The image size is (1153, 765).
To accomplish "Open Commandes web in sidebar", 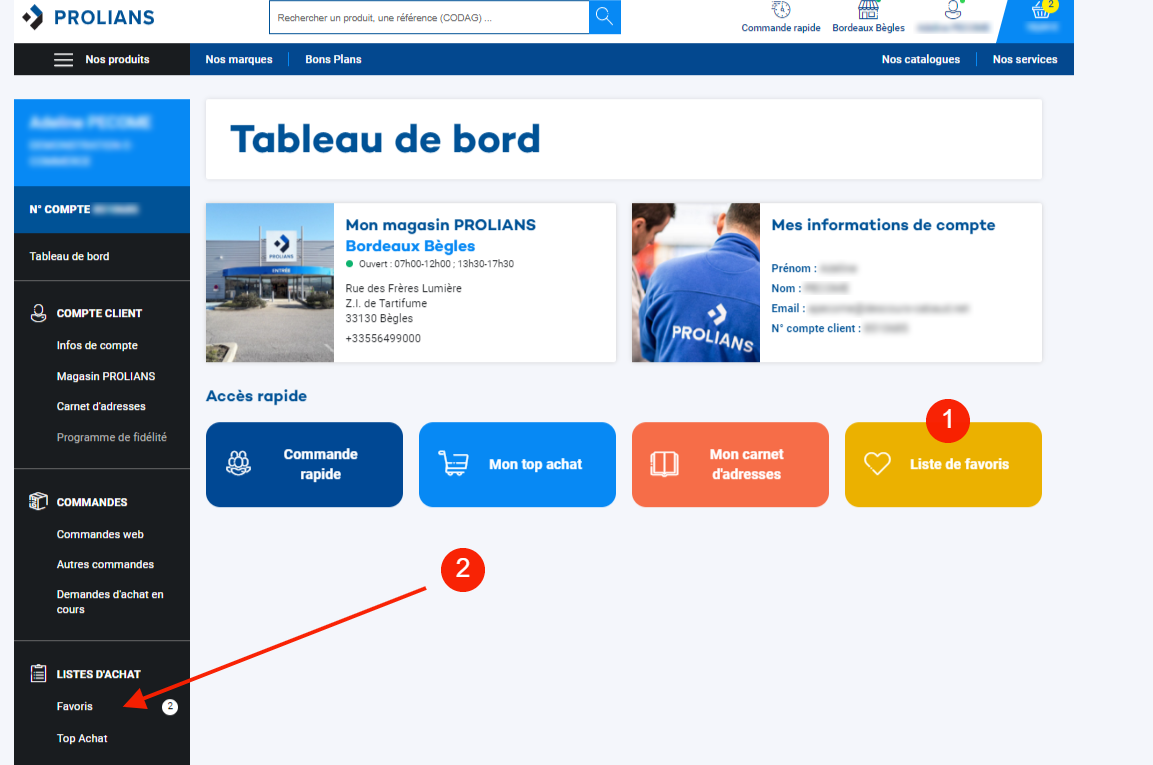I will (x=100, y=534).
